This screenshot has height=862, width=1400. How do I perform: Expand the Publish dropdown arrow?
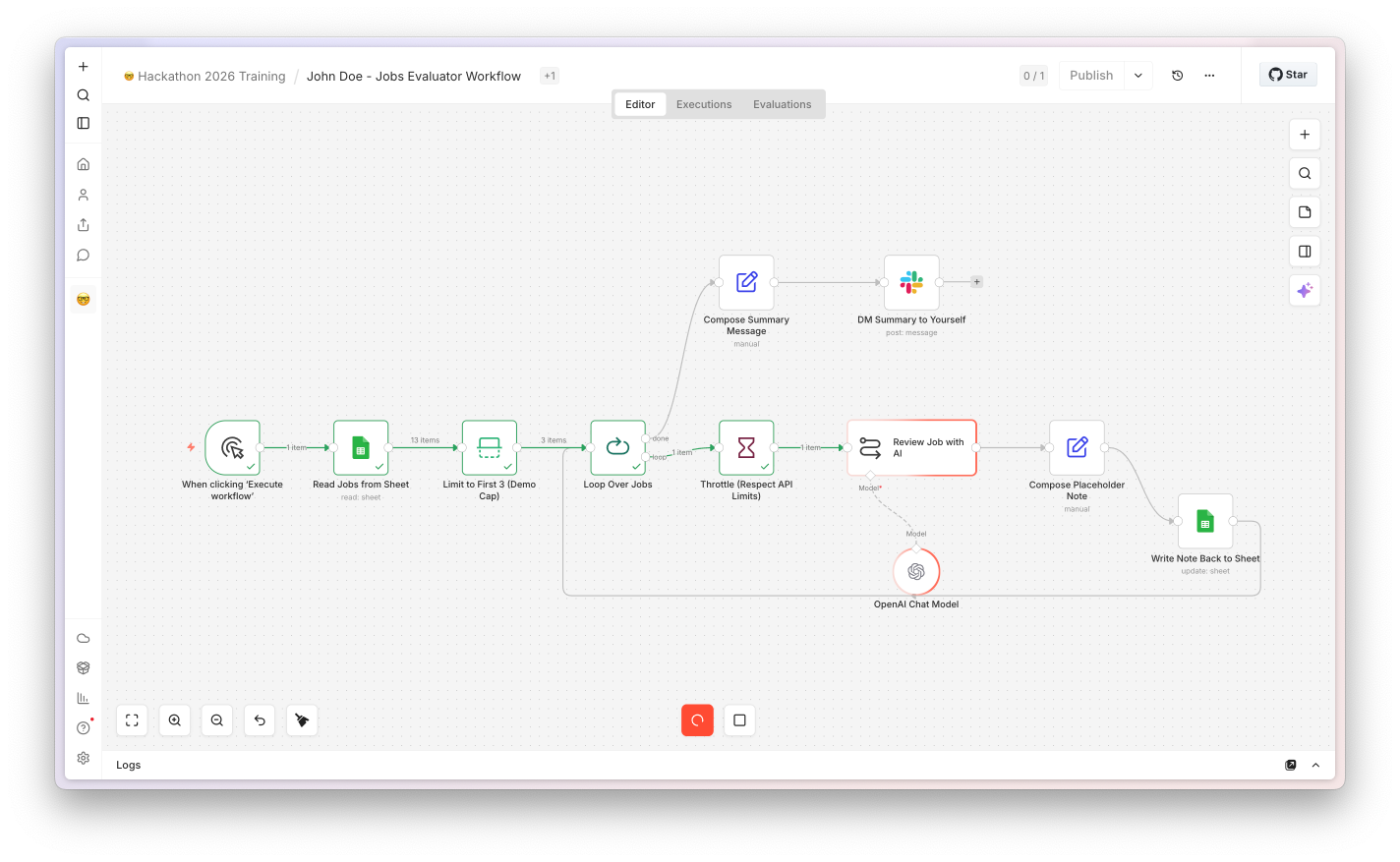[x=1138, y=76]
